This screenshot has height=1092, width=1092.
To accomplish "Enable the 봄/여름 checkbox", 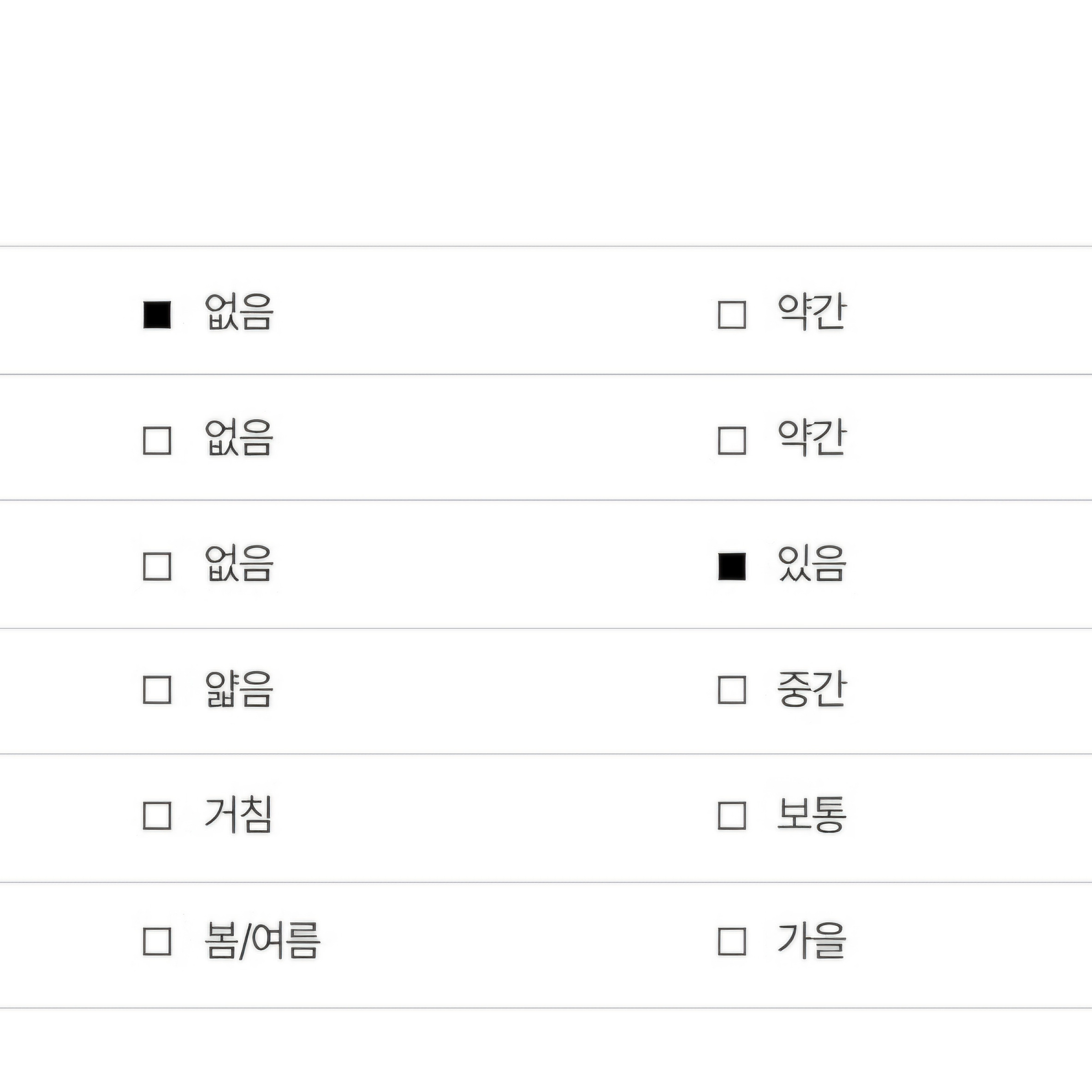I will [x=157, y=941].
